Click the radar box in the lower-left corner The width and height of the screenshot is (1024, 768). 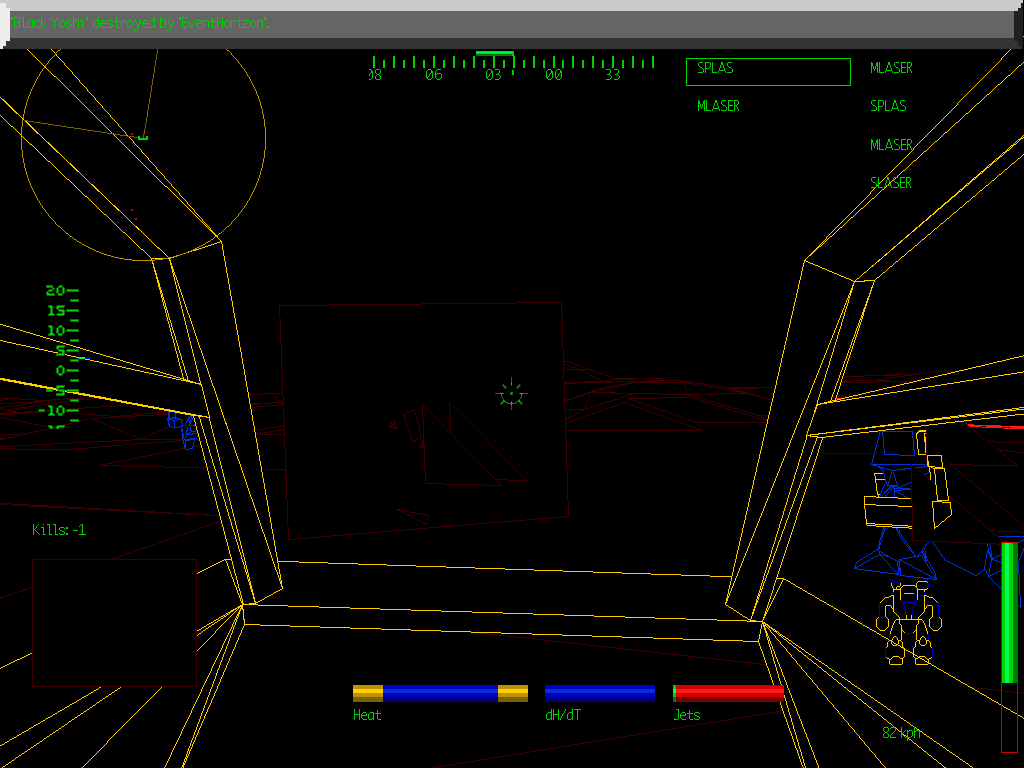(113, 620)
